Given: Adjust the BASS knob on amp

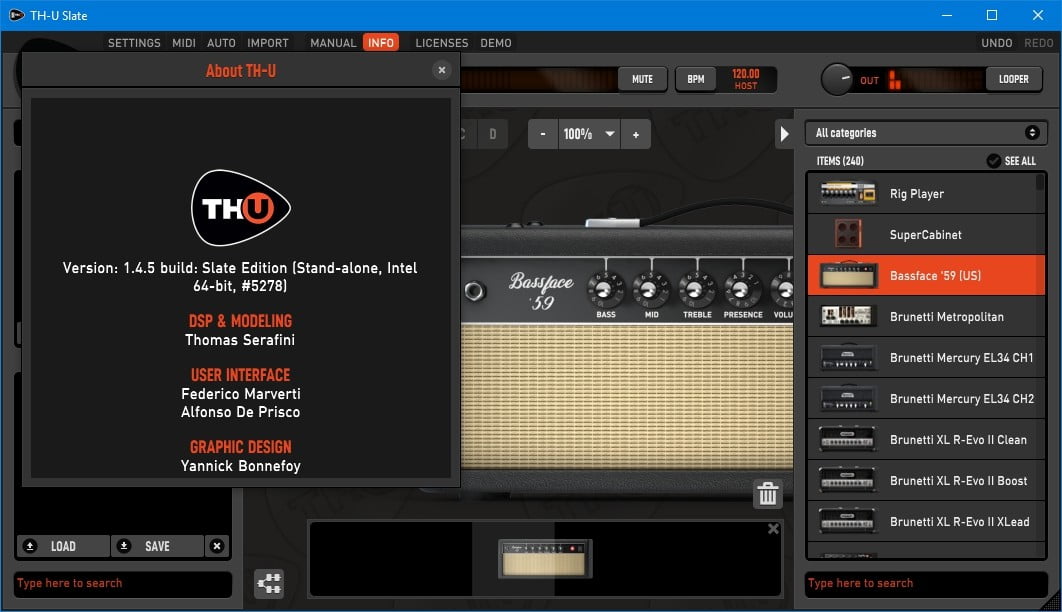Looking at the screenshot, I should pos(605,289).
